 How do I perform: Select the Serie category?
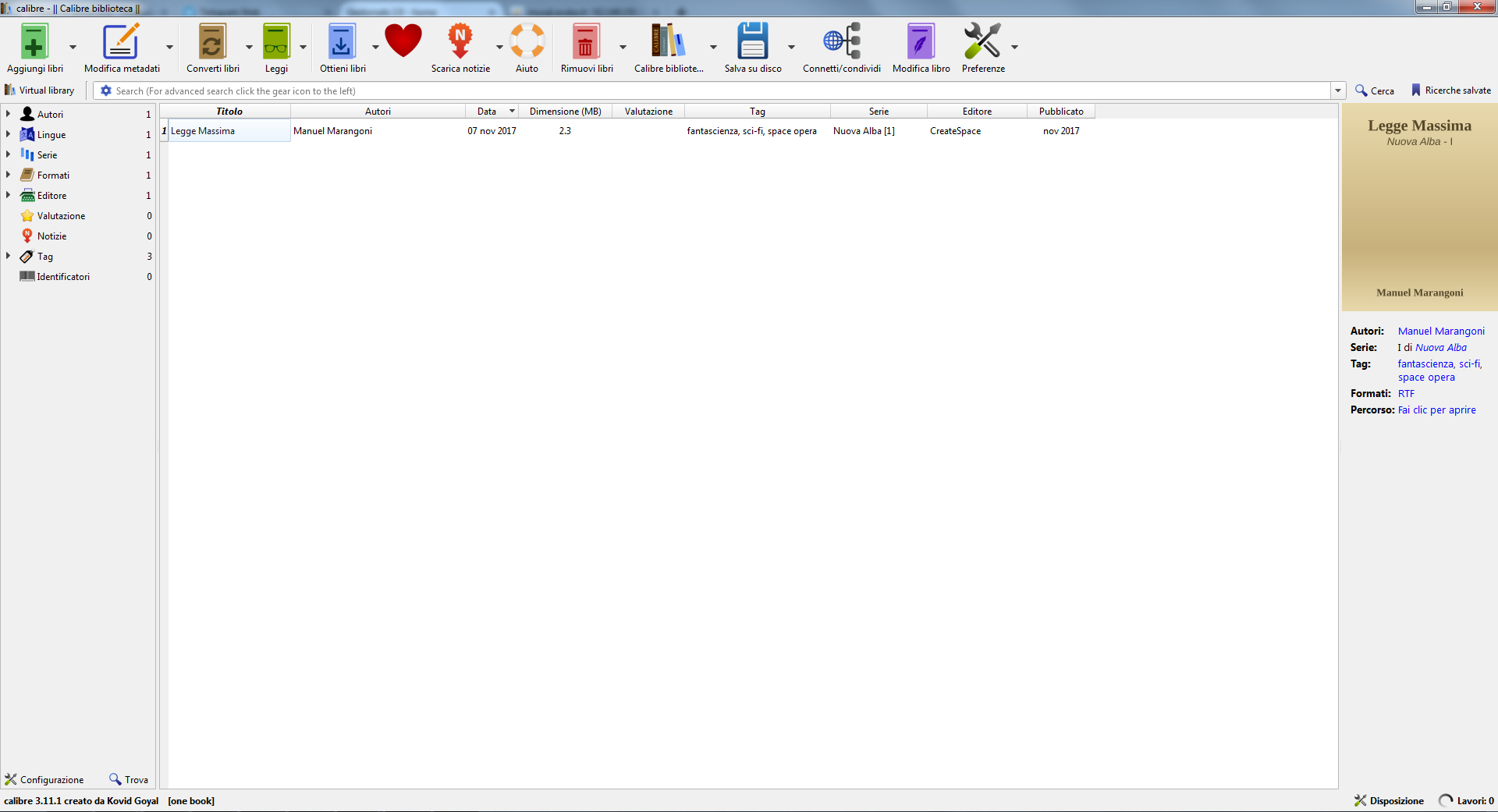coord(47,154)
